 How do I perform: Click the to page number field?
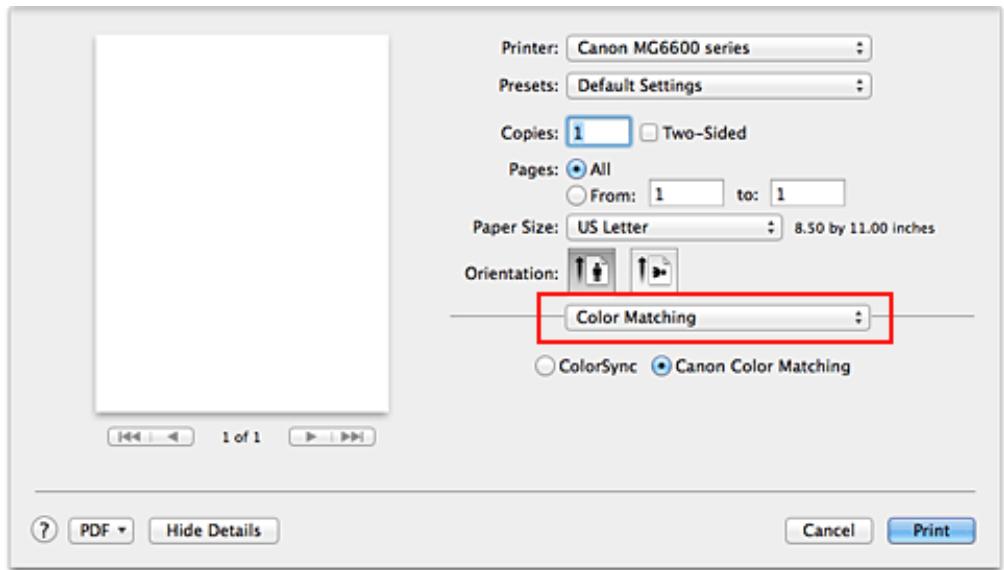point(807,193)
